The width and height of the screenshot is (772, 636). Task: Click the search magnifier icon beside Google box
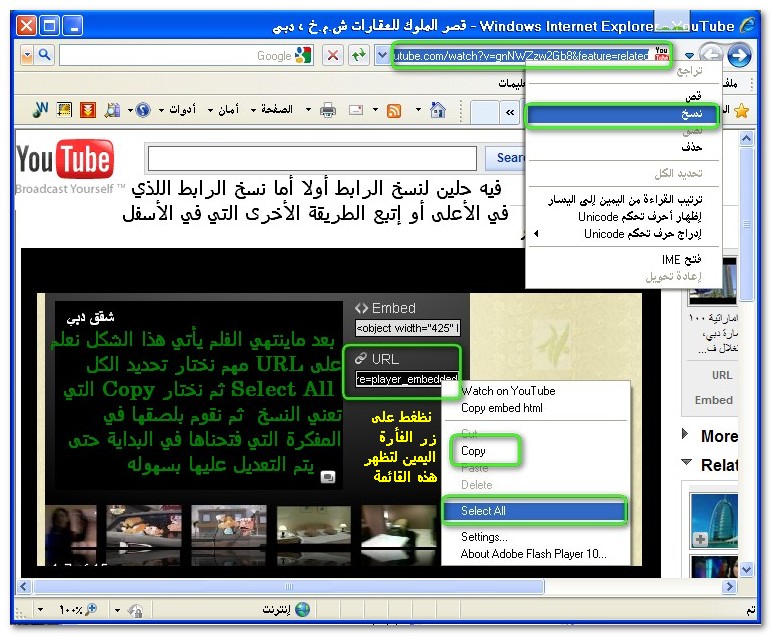[x=44, y=55]
